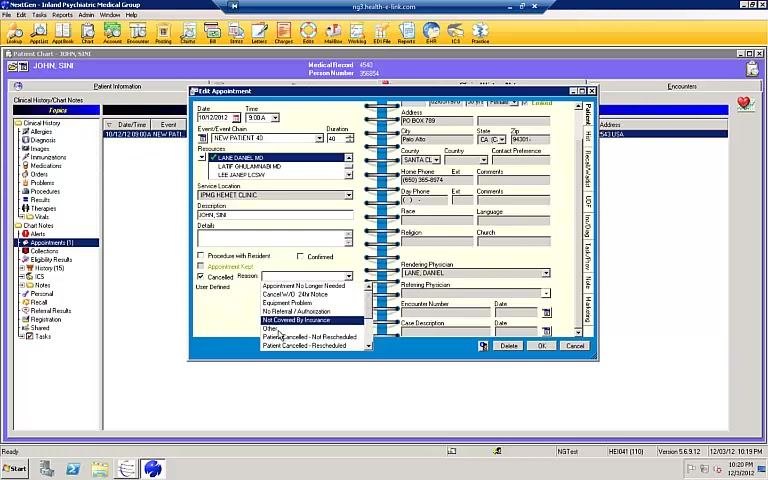Click the OK button
Viewport: 768px width, 480px height.
click(541, 346)
